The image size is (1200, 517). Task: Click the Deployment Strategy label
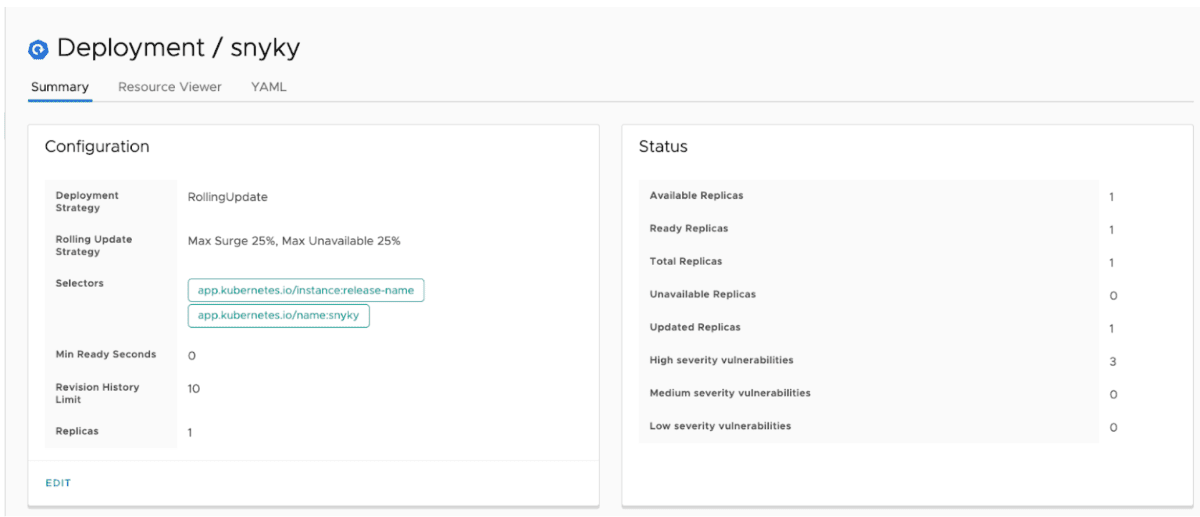coord(87,202)
